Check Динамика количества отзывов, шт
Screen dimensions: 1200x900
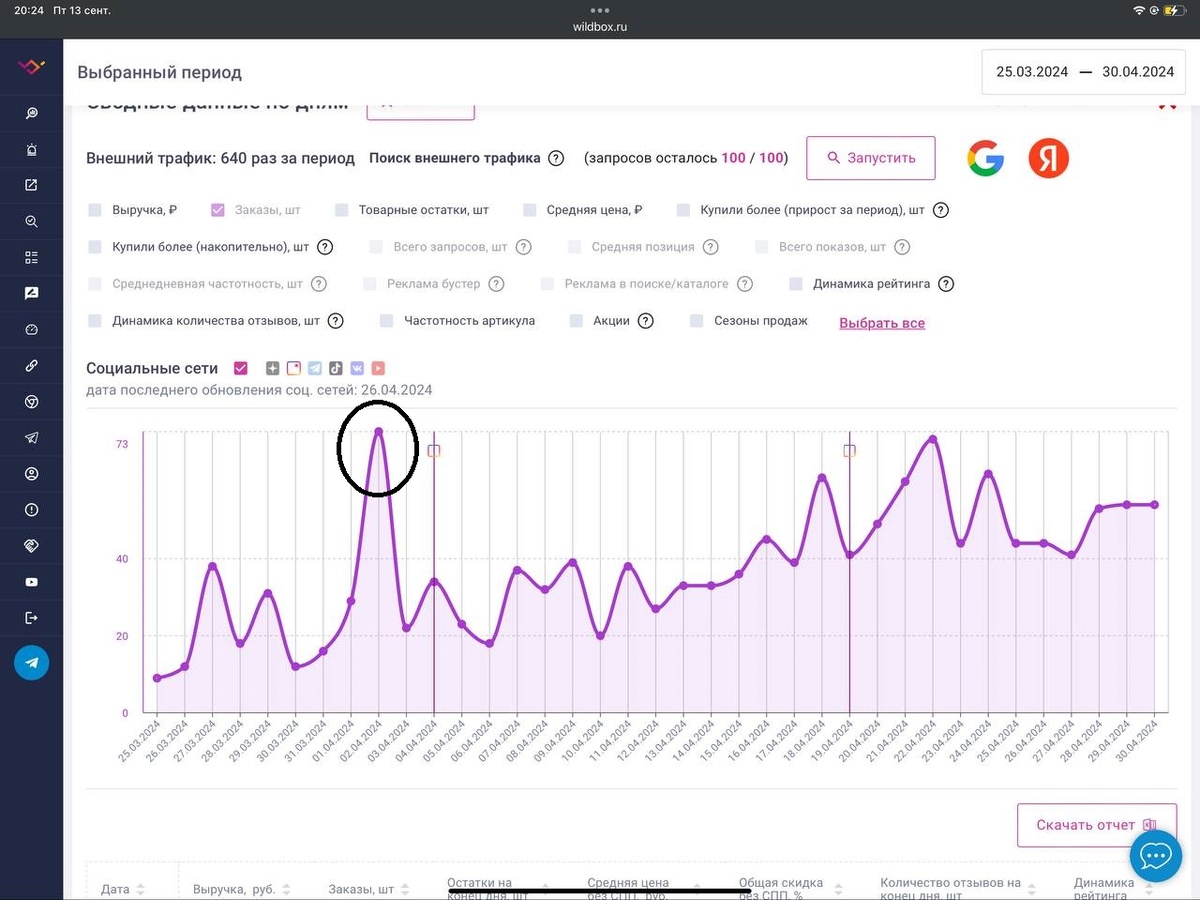(x=95, y=321)
